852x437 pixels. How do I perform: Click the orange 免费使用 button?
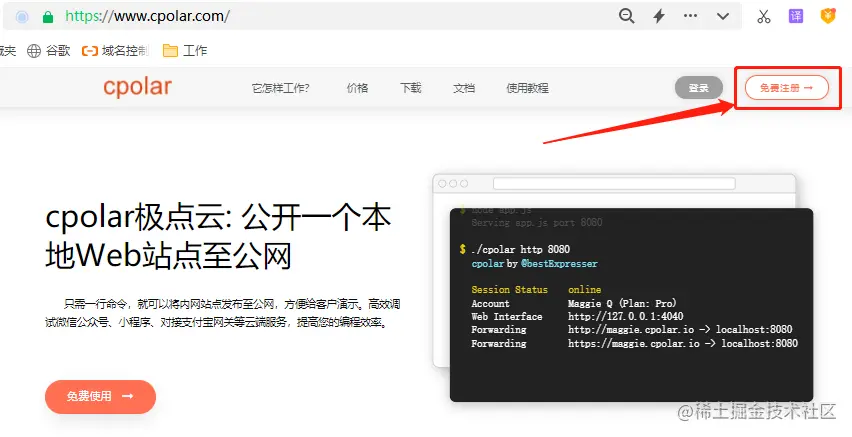[x=100, y=396]
